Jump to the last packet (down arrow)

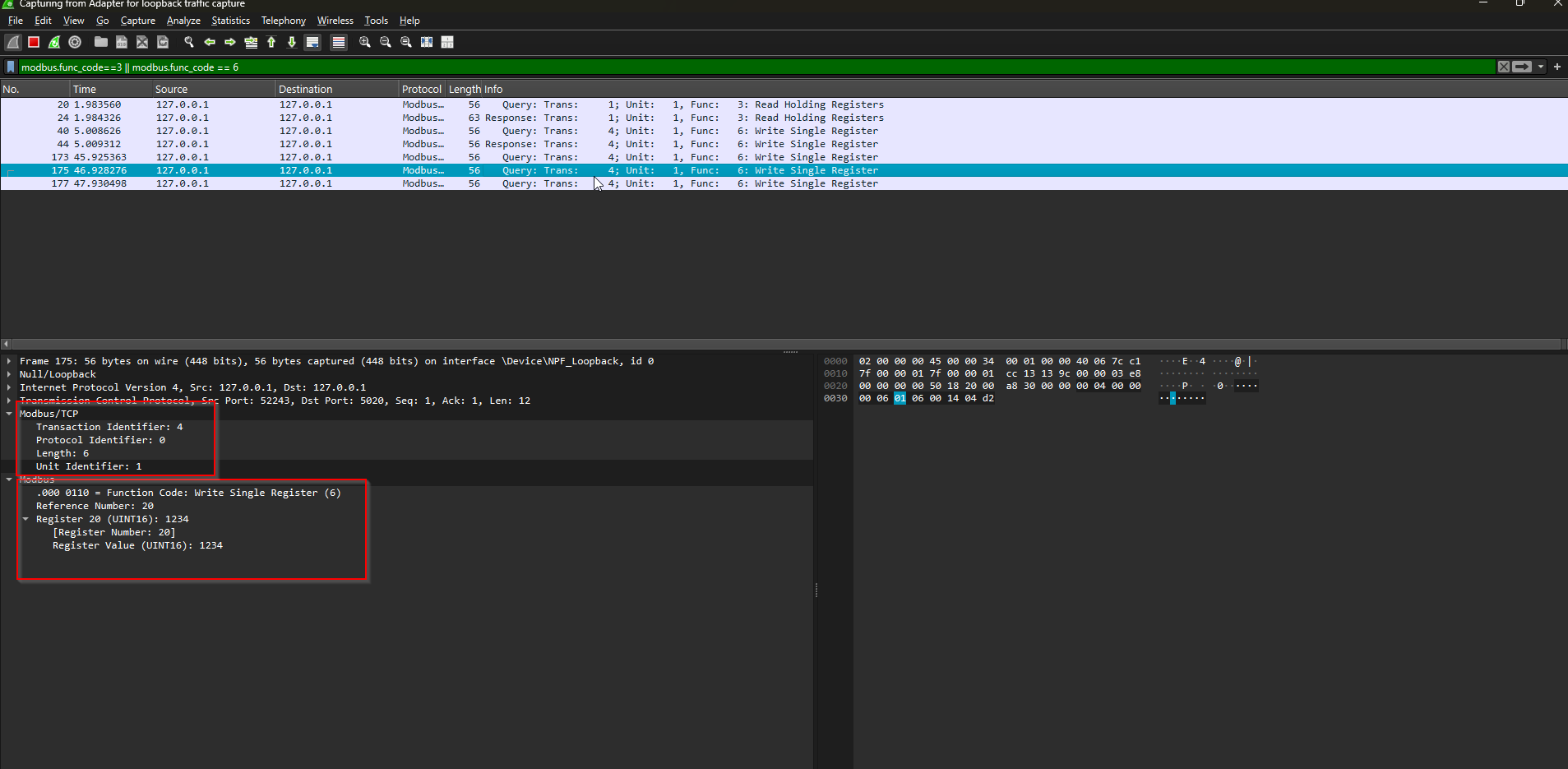[x=292, y=42]
